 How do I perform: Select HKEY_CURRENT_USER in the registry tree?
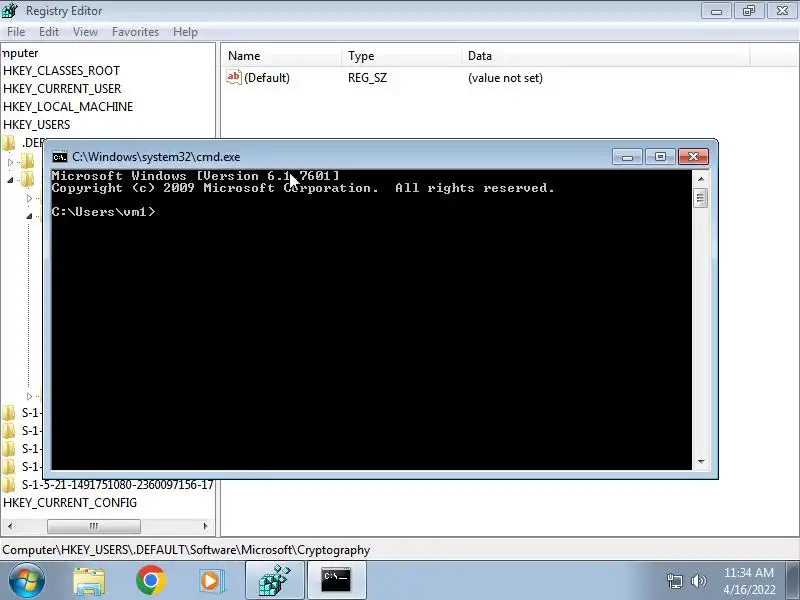[x=62, y=89]
